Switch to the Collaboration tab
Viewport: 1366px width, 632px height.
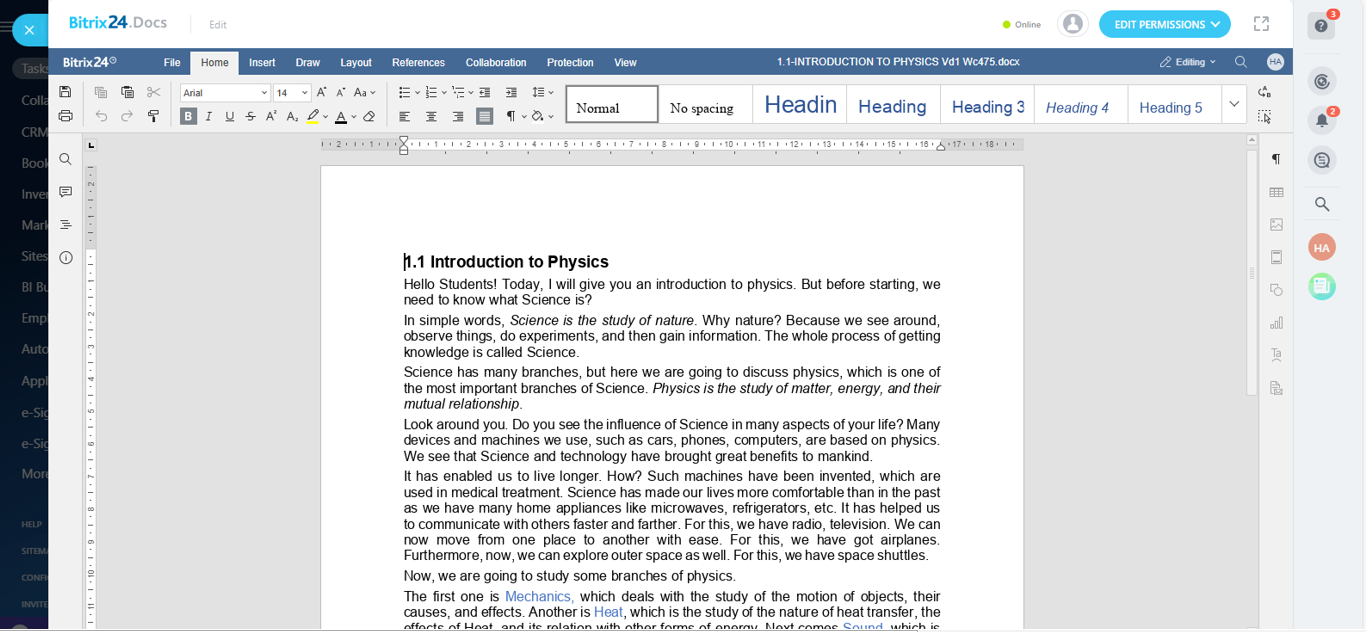(496, 62)
